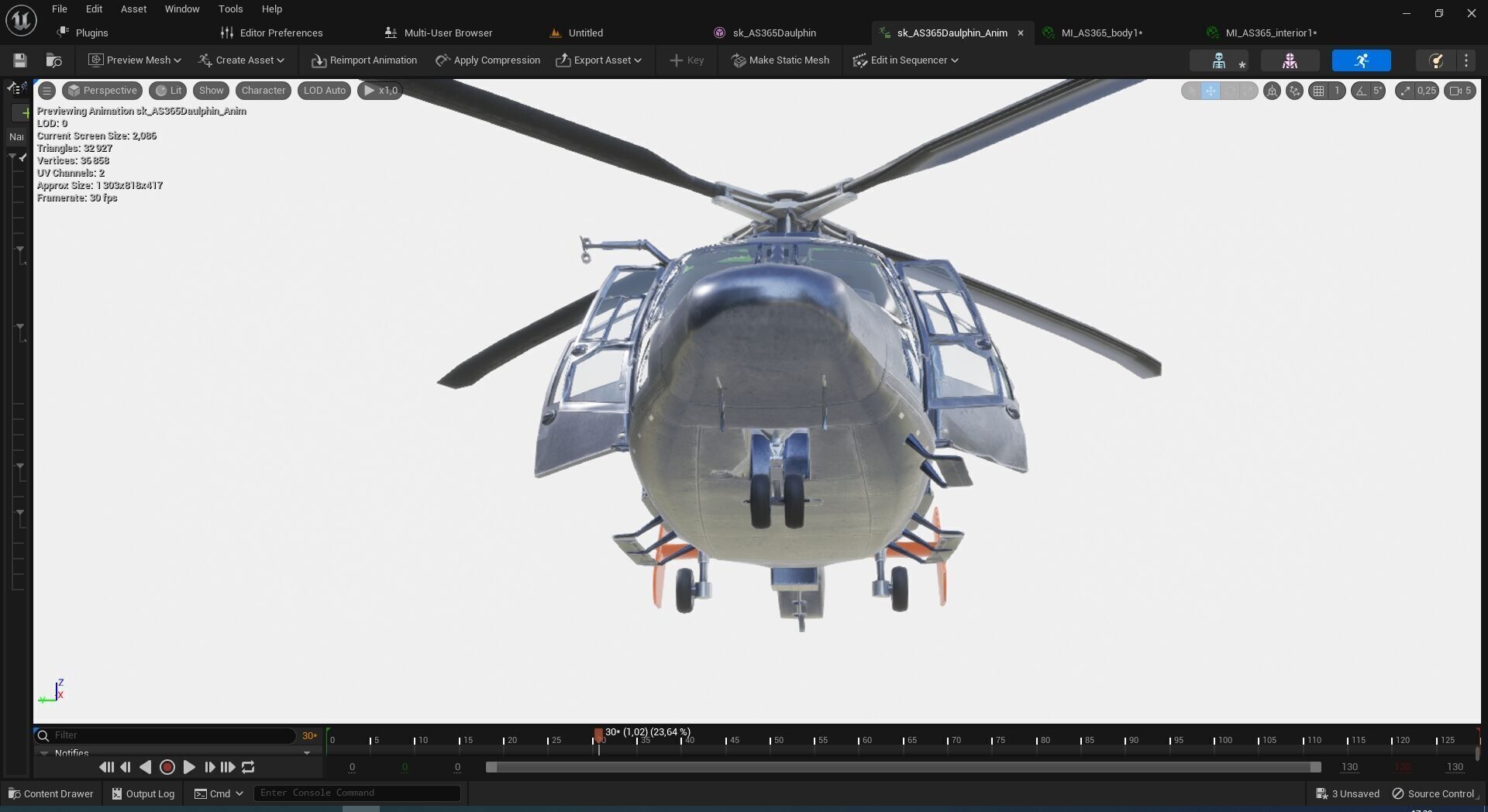The image size is (1488, 812).
Task: Click the timeline playhead scrubber at frame 30
Action: coord(598,736)
